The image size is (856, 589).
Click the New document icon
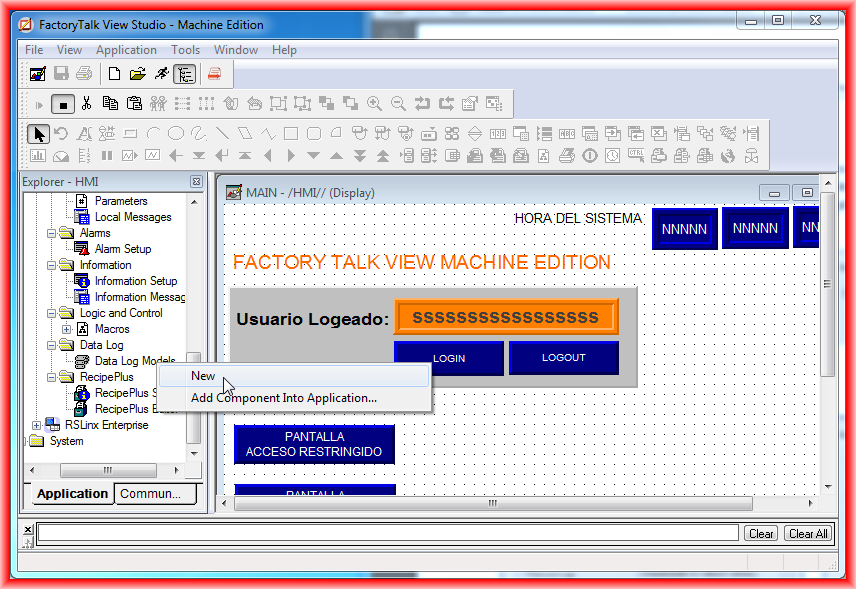point(115,74)
